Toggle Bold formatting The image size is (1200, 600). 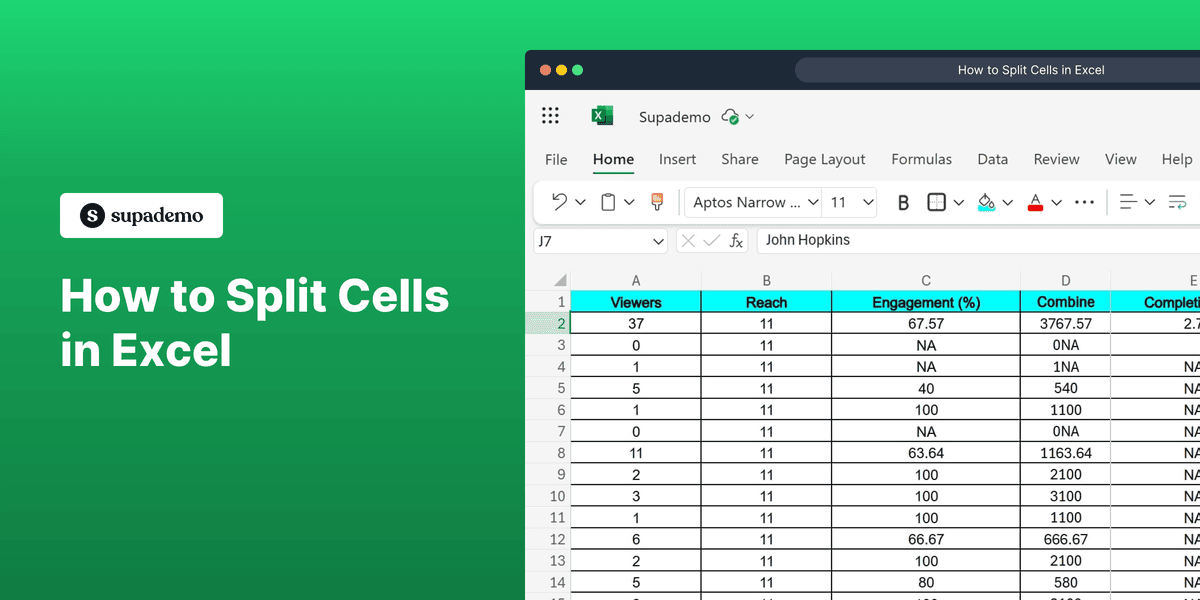click(903, 201)
